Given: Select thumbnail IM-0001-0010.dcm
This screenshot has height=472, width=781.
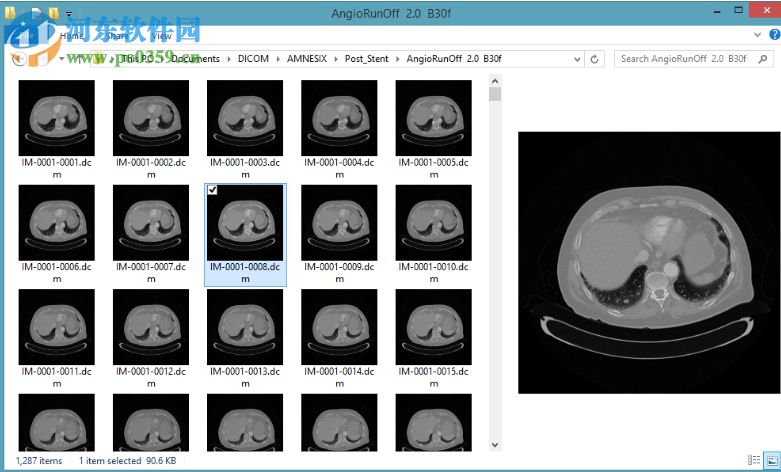Looking at the screenshot, I should (x=433, y=223).
